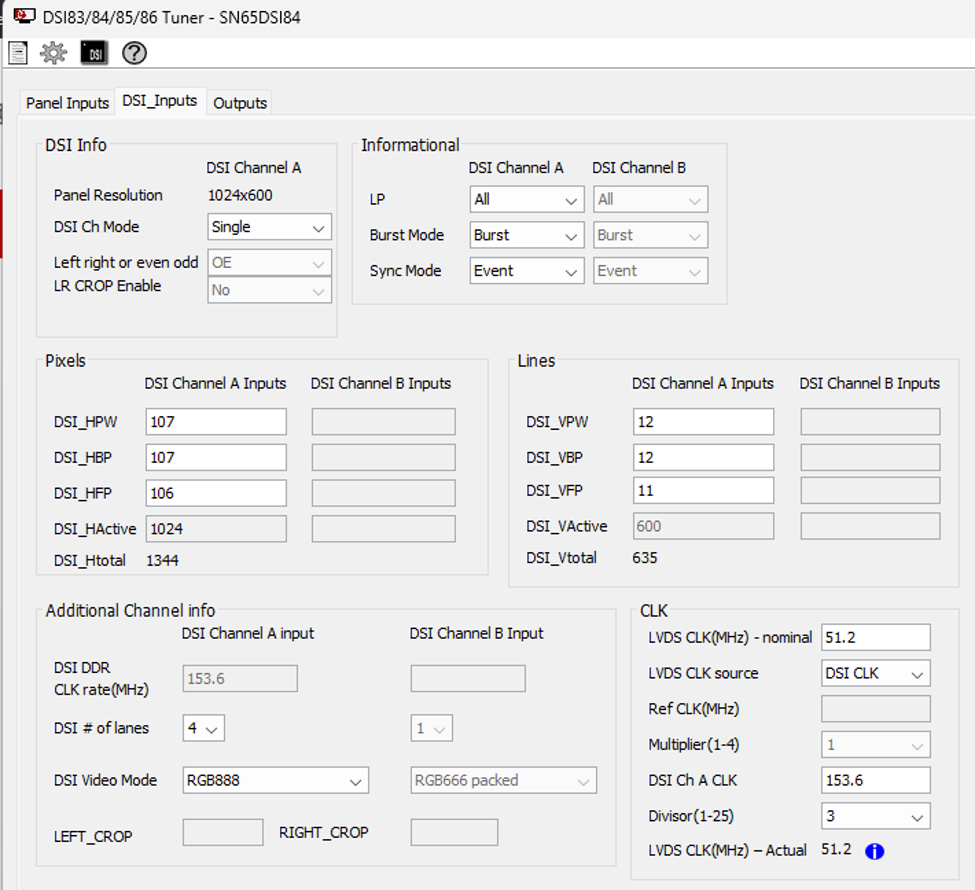Click the Ref CLK(MHz) input field
Viewport: 975px width, 890px height.
(x=876, y=709)
